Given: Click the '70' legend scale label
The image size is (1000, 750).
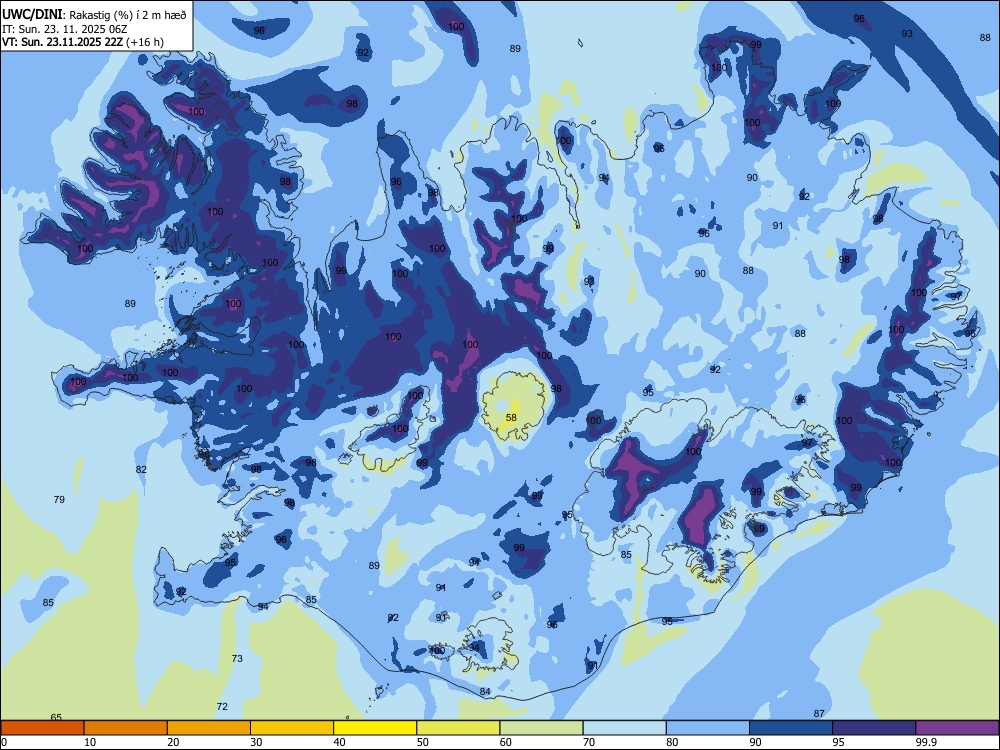Looking at the screenshot, I should [x=589, y=742].
